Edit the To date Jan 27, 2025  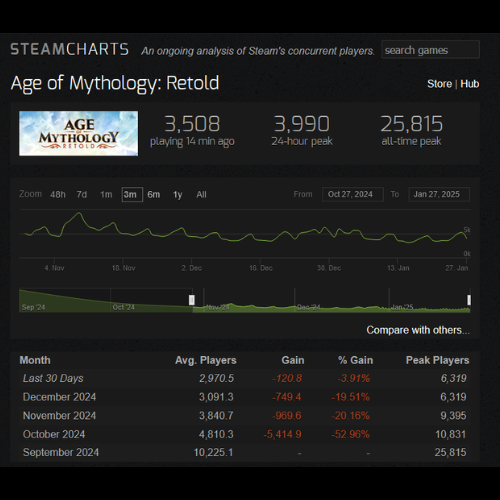click(x=439, y=194)
